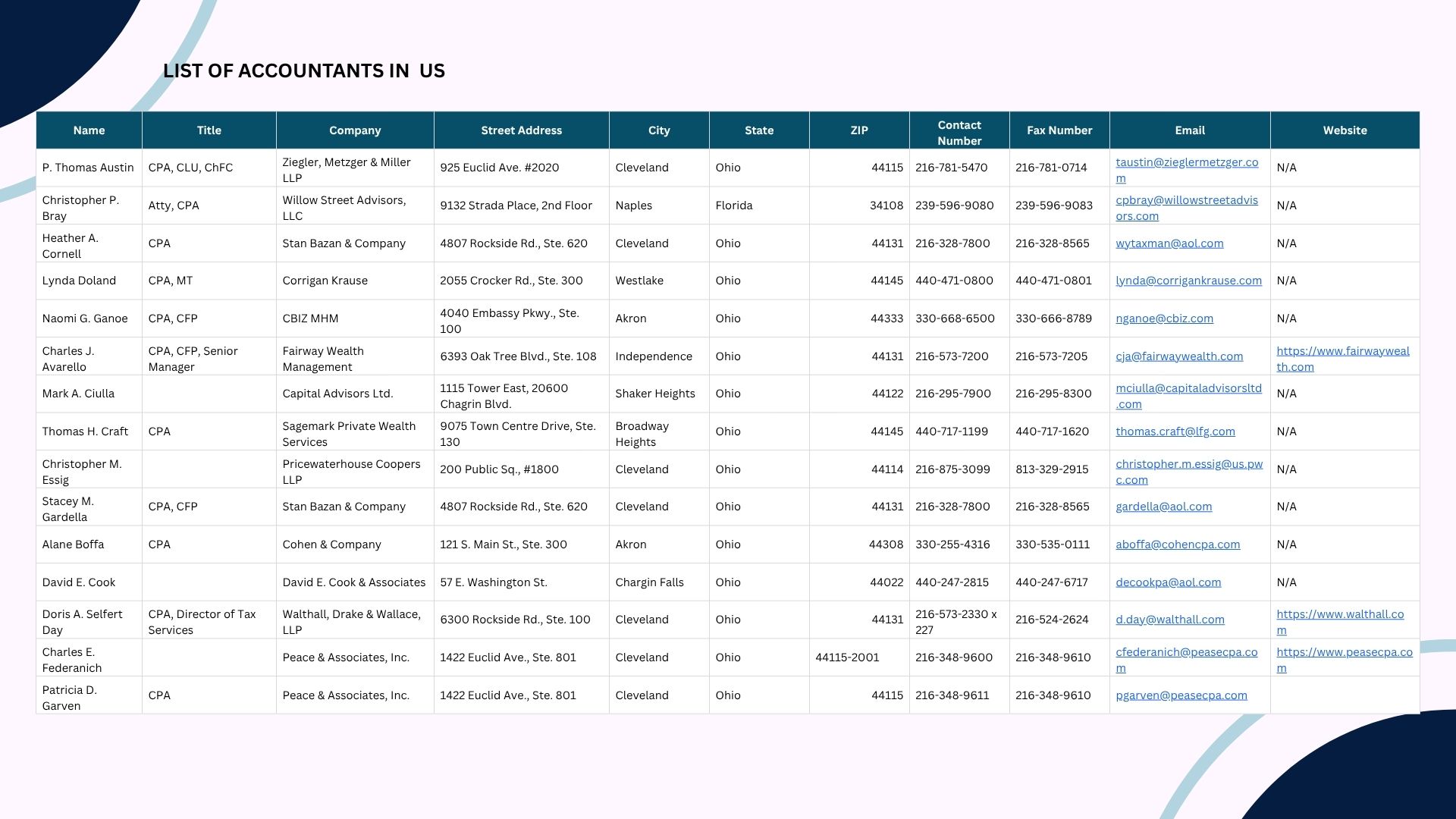Click lynda@corrigankrause.com email address

click(x=1188, y=281)
